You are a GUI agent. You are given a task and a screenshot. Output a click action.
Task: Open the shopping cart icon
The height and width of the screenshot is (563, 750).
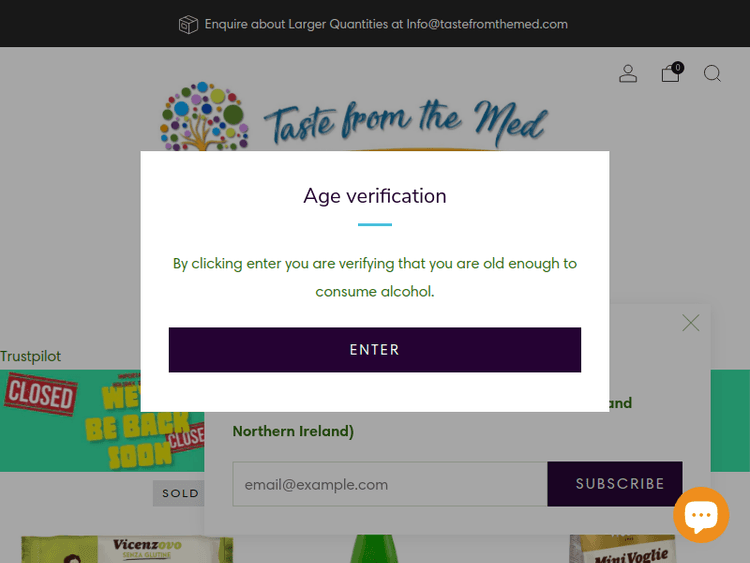coord(670,74)
